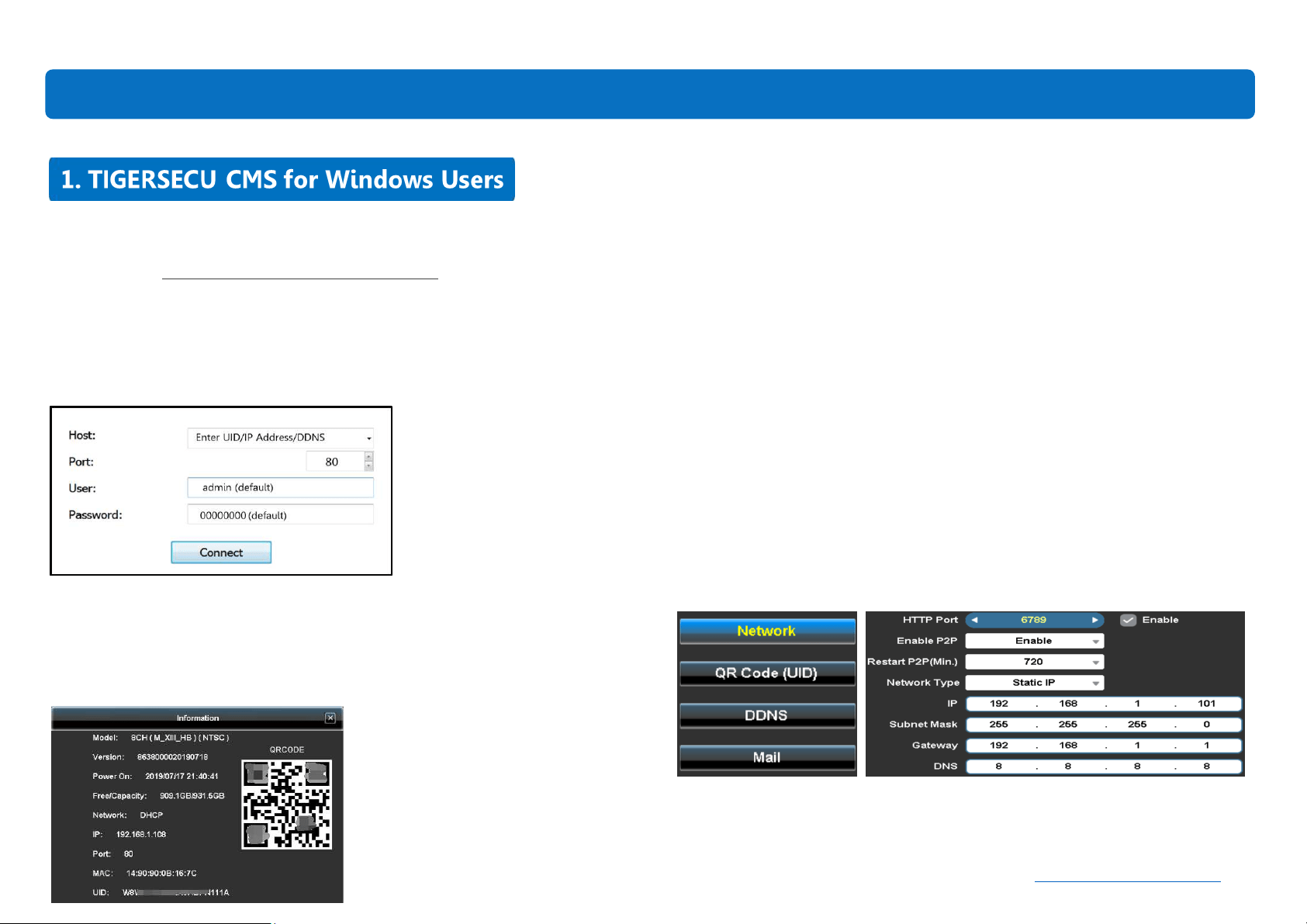Screen dimensions: 1307x924
Task: Open the Host UID/IP Address/DDNS dropdown
Action: 368,438
